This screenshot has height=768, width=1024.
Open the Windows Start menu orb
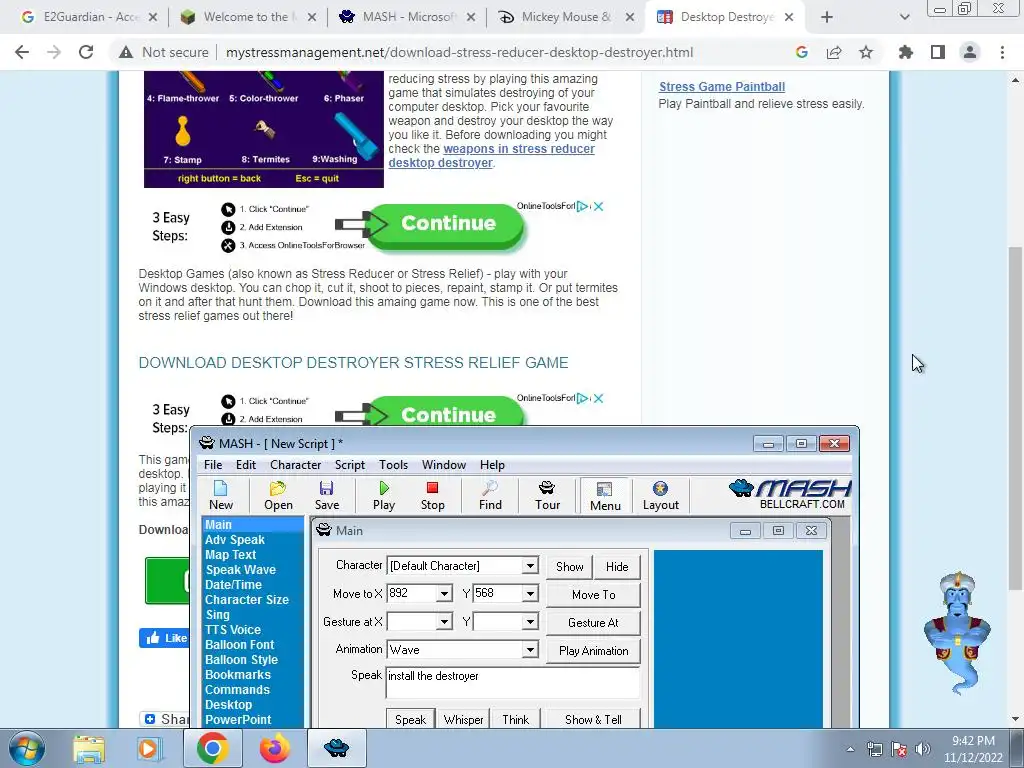[x=26, y=748]
